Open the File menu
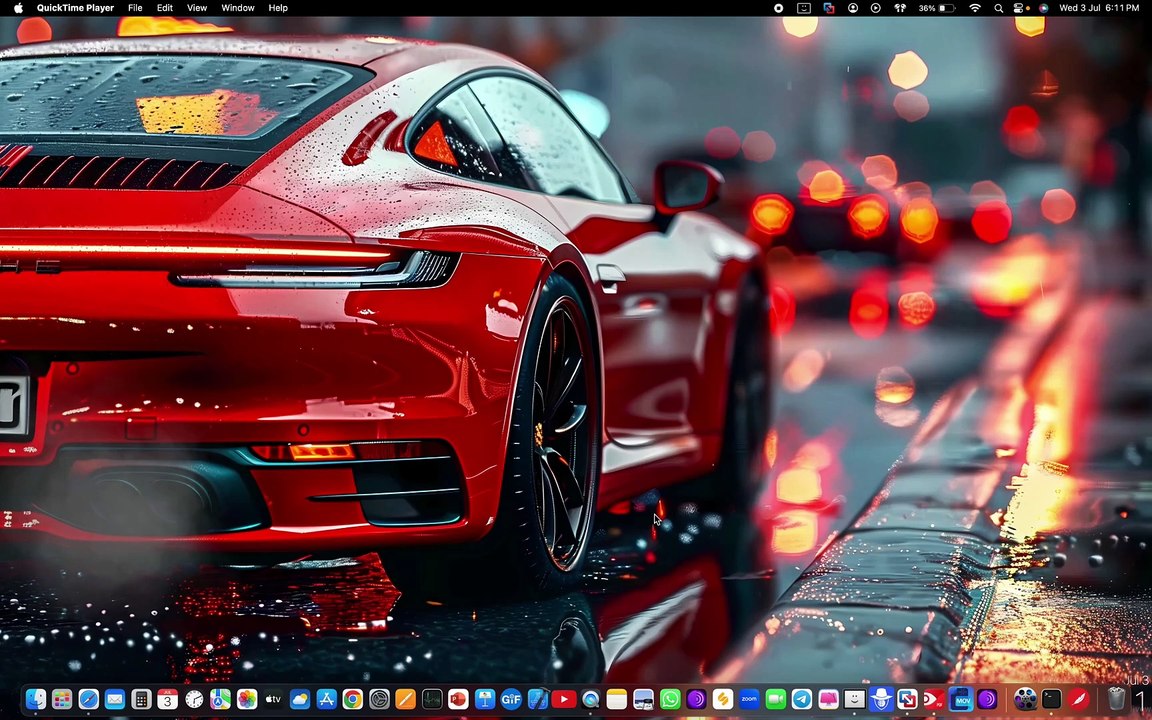 [135, 8]
